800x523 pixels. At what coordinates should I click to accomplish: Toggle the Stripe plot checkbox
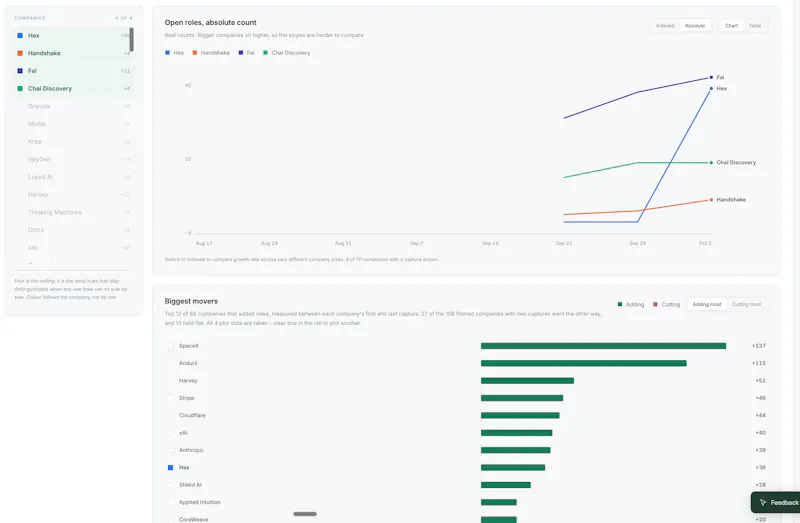click(x=170, y=398)
